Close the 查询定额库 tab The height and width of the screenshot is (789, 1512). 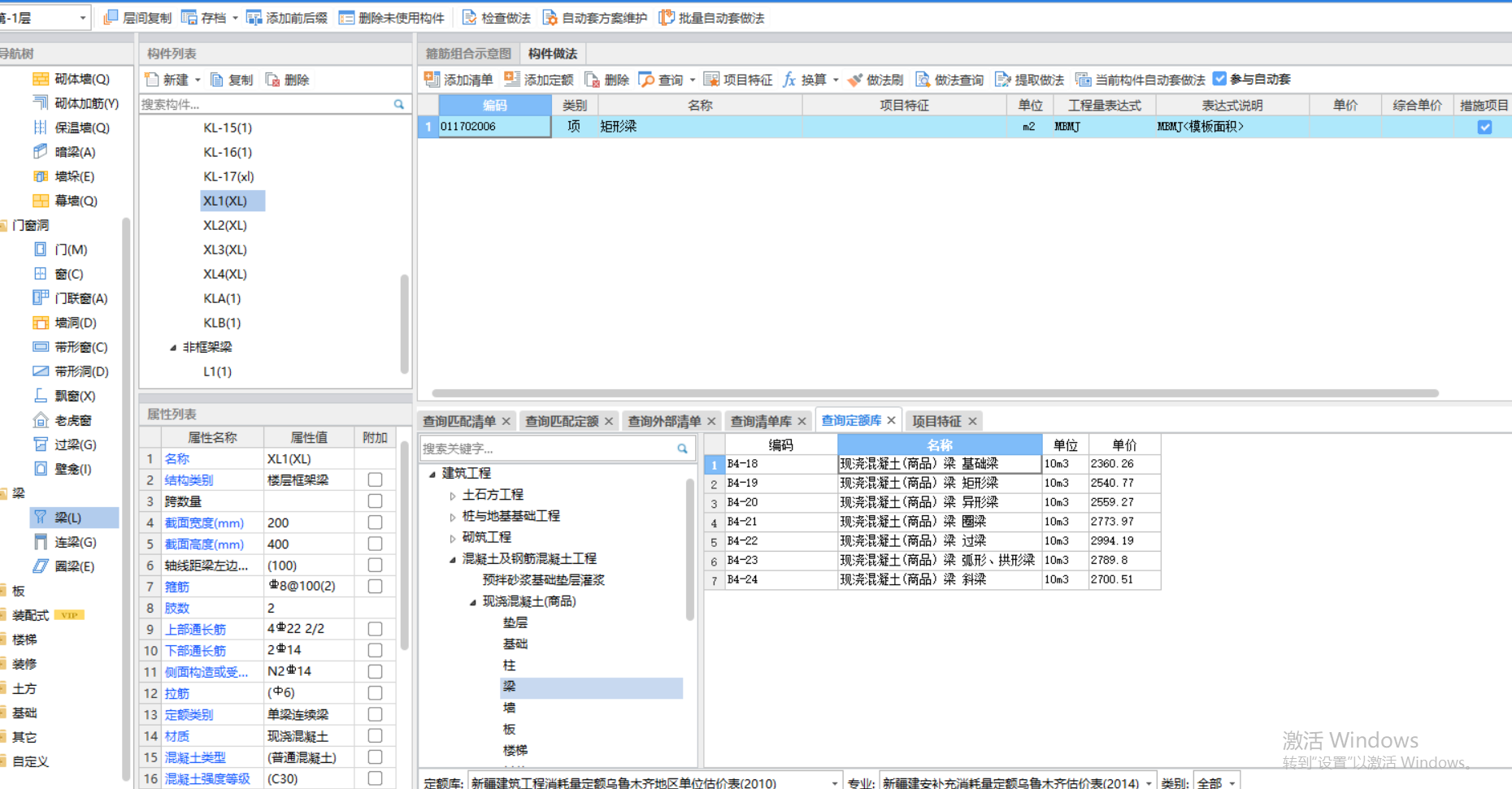pyautogui.click(x=891, y=420)
